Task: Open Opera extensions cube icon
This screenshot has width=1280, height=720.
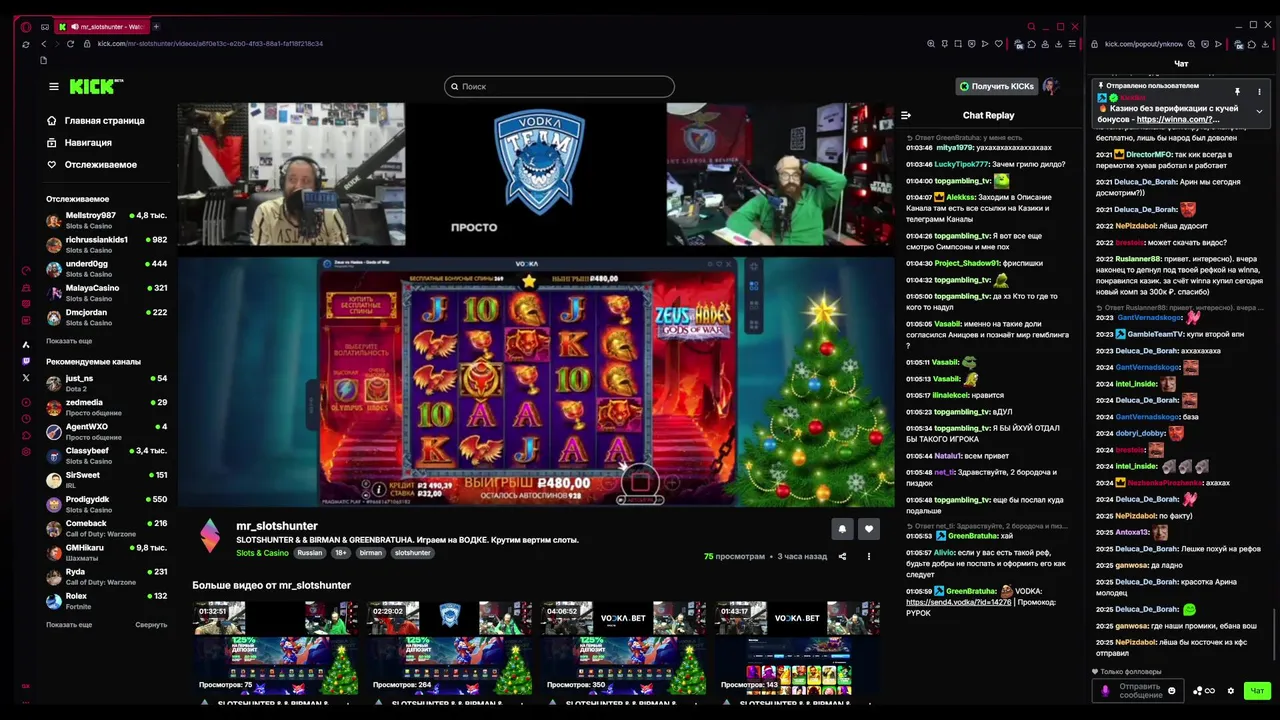Action: click(x=1033, y=44)
